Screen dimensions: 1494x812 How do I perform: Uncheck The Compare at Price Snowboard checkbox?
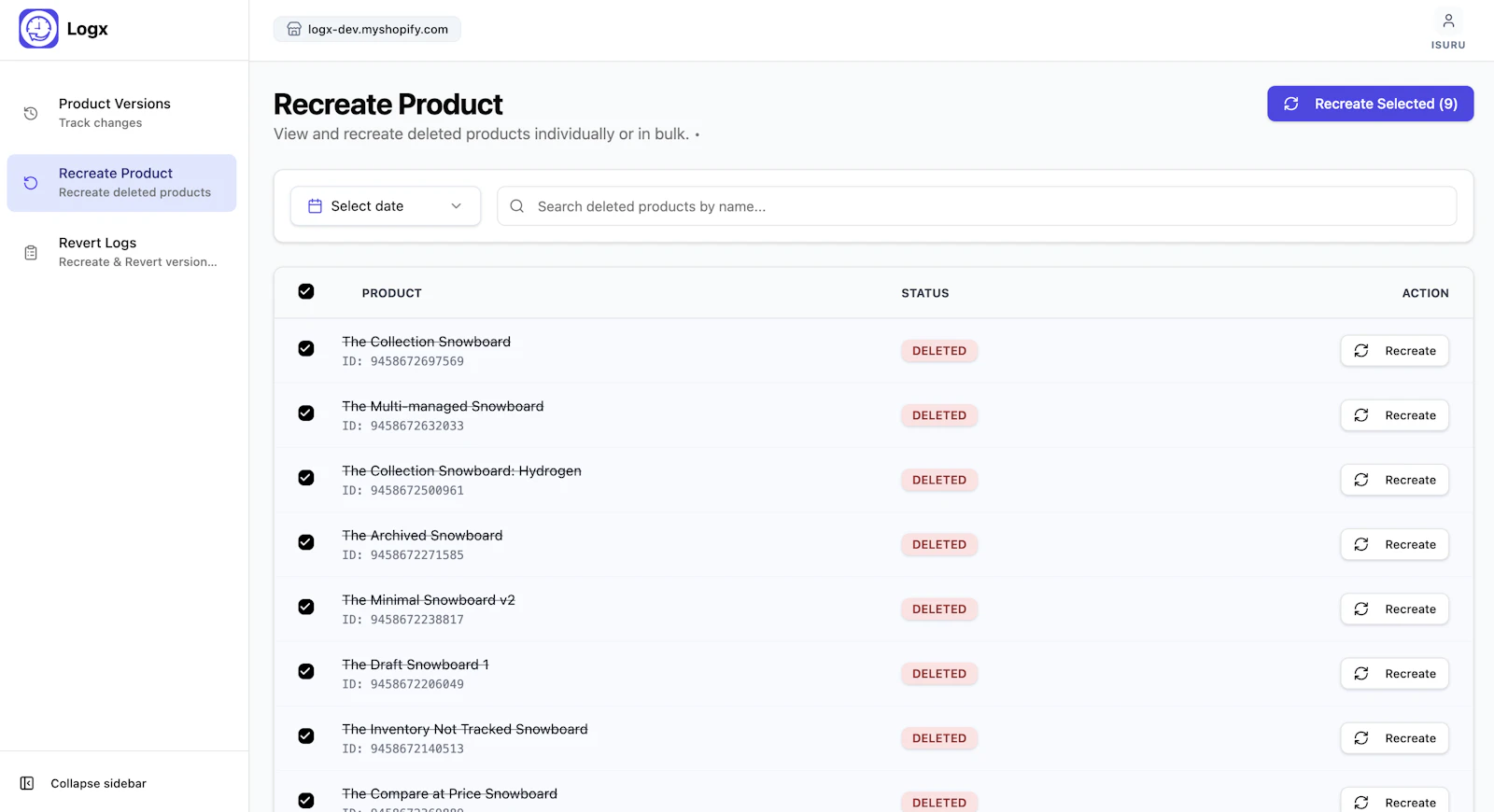click(306, 800)
